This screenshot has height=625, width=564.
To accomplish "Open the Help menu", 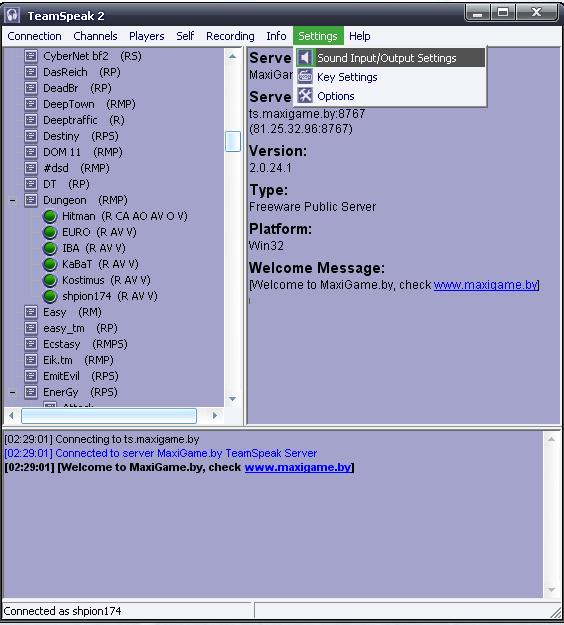I will click(360, 36).
